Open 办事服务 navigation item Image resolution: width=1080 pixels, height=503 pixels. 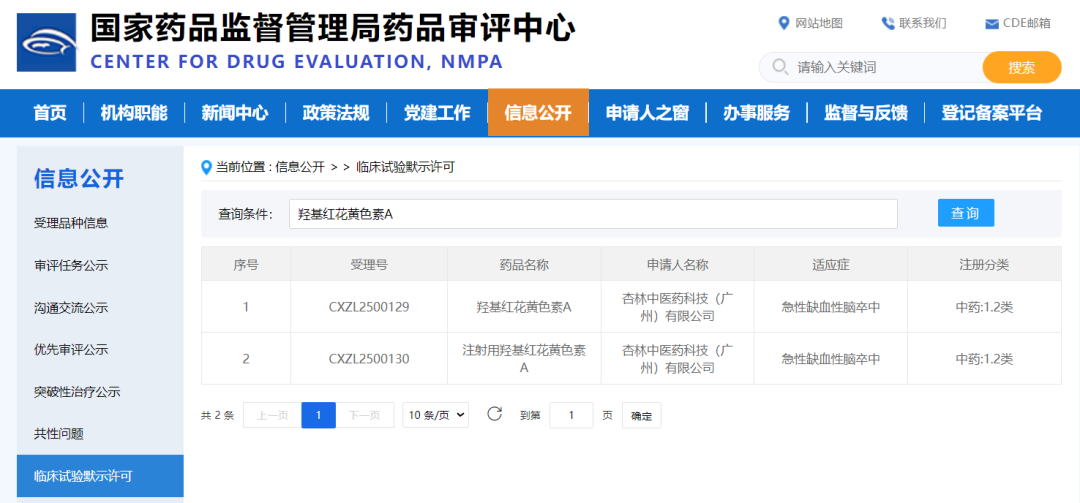coord(757,113)
